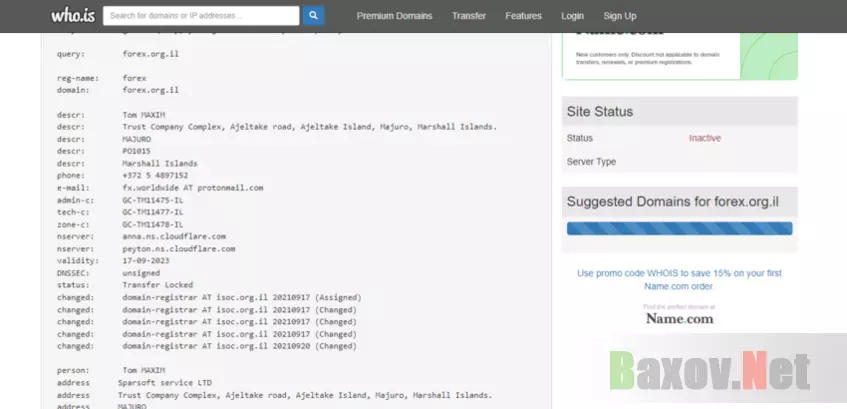Viewport: 847px width, 409px height.
Task: Click the changed entry marked (Assigned)
Action: click(241, 298)
